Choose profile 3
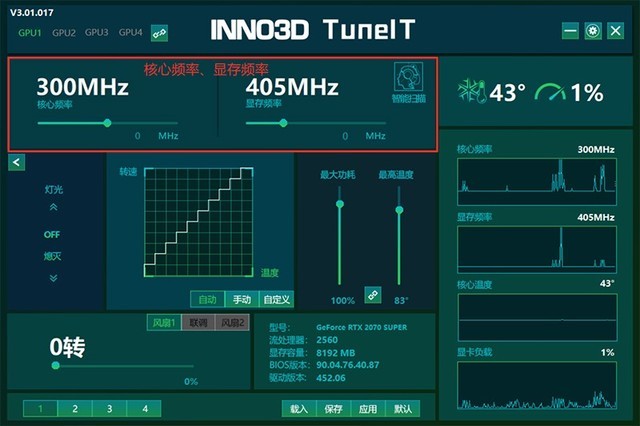 point(109,408)
